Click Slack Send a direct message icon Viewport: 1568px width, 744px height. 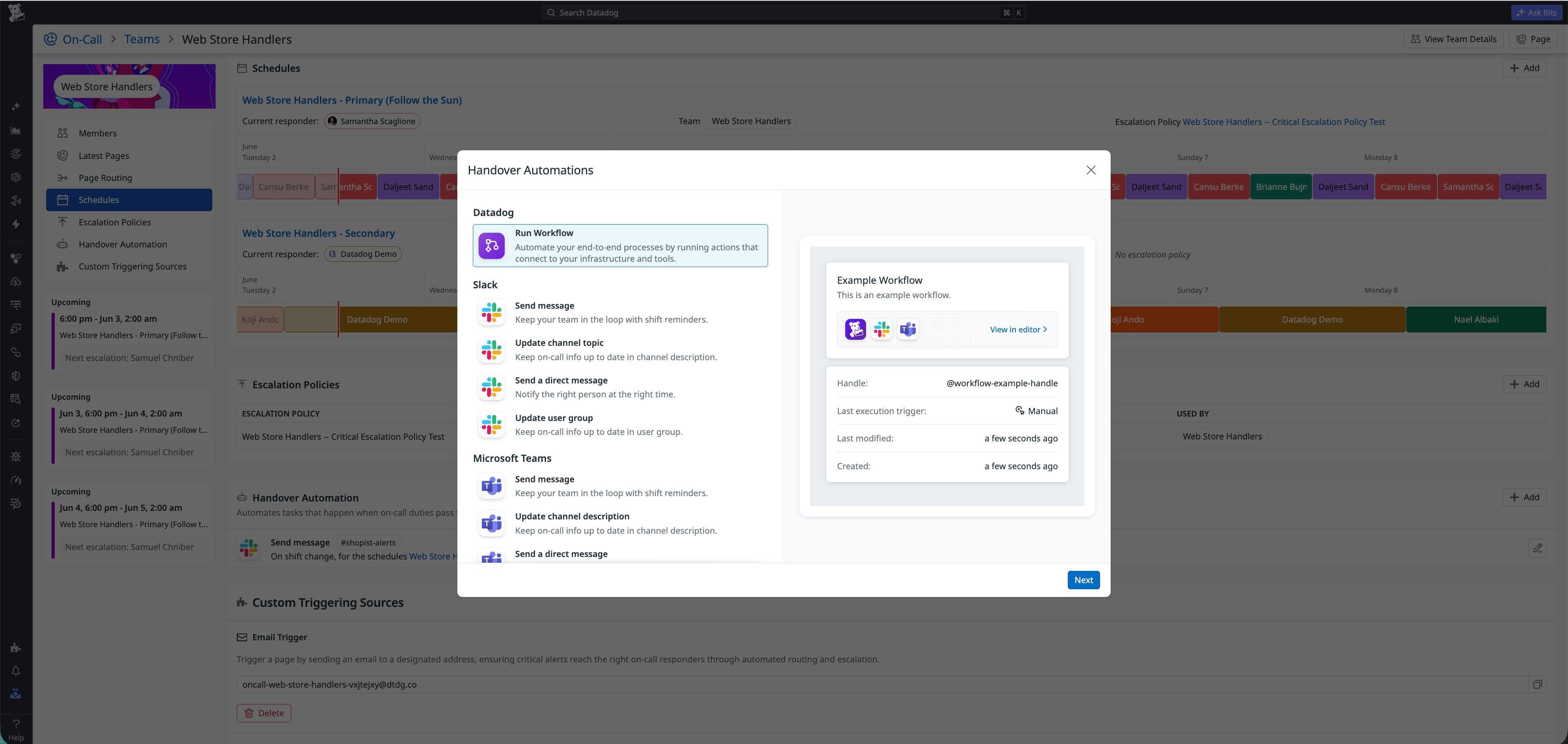[491, 387]
